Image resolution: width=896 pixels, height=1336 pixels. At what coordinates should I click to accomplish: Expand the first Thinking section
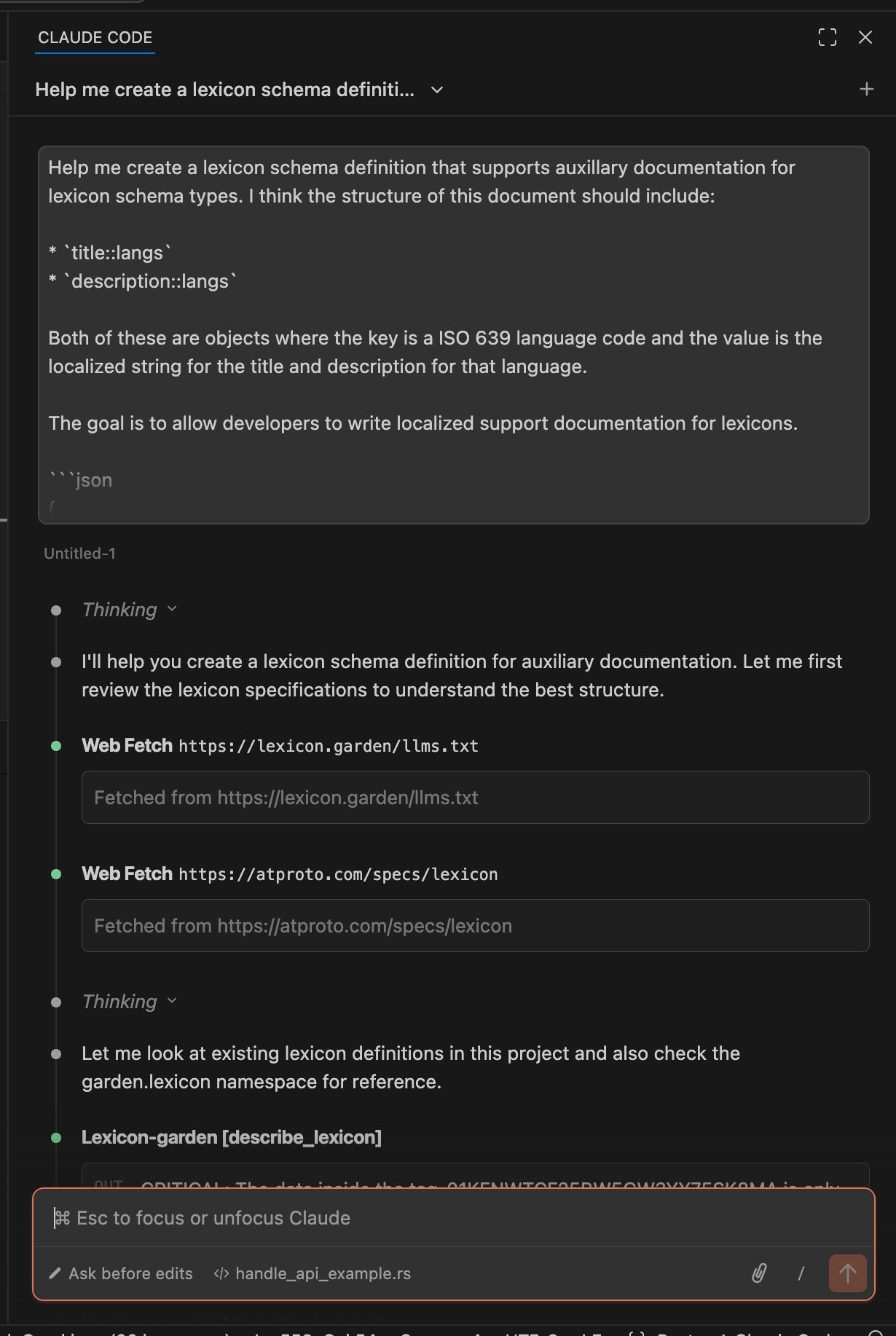pos(130,610)
